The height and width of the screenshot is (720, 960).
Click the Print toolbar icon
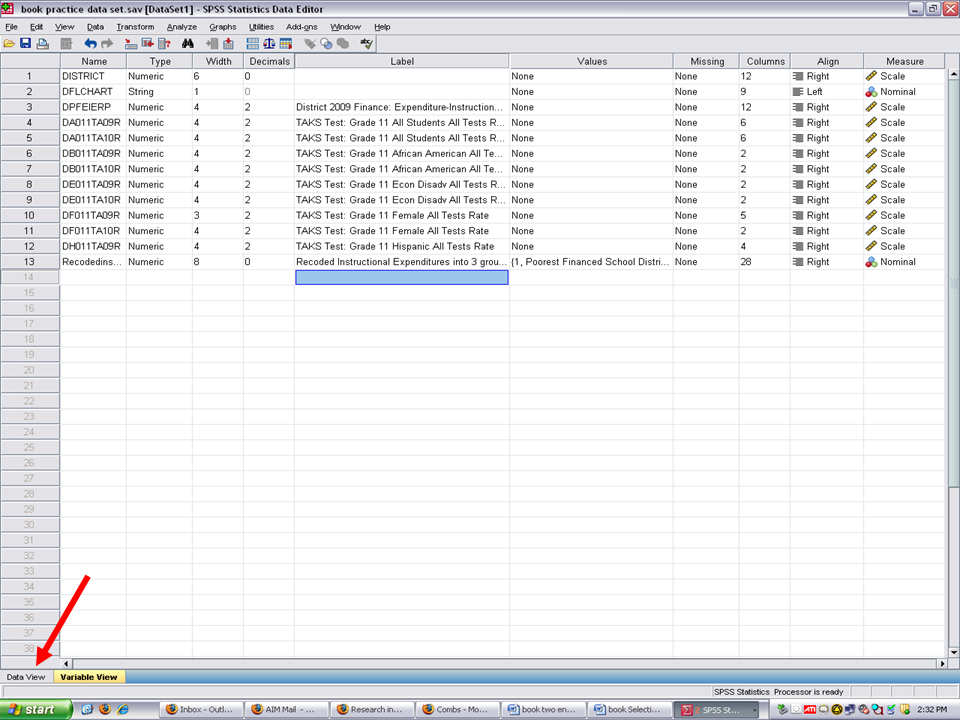[42, 44]
